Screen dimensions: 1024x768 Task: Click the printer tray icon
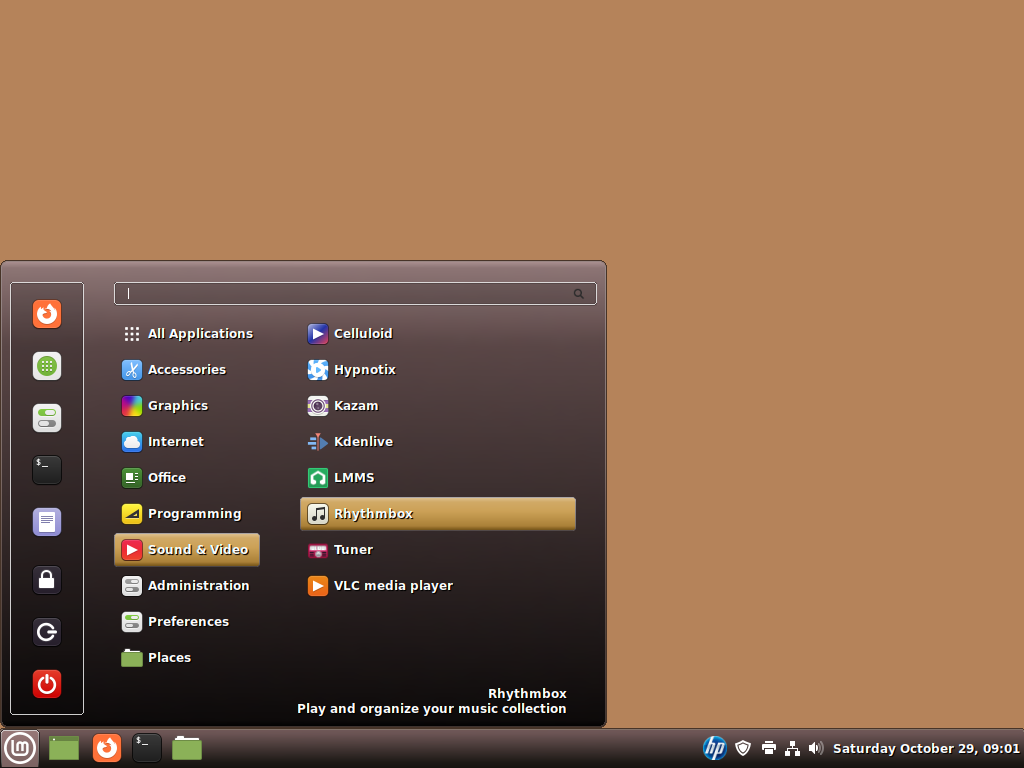click(769, 748)
